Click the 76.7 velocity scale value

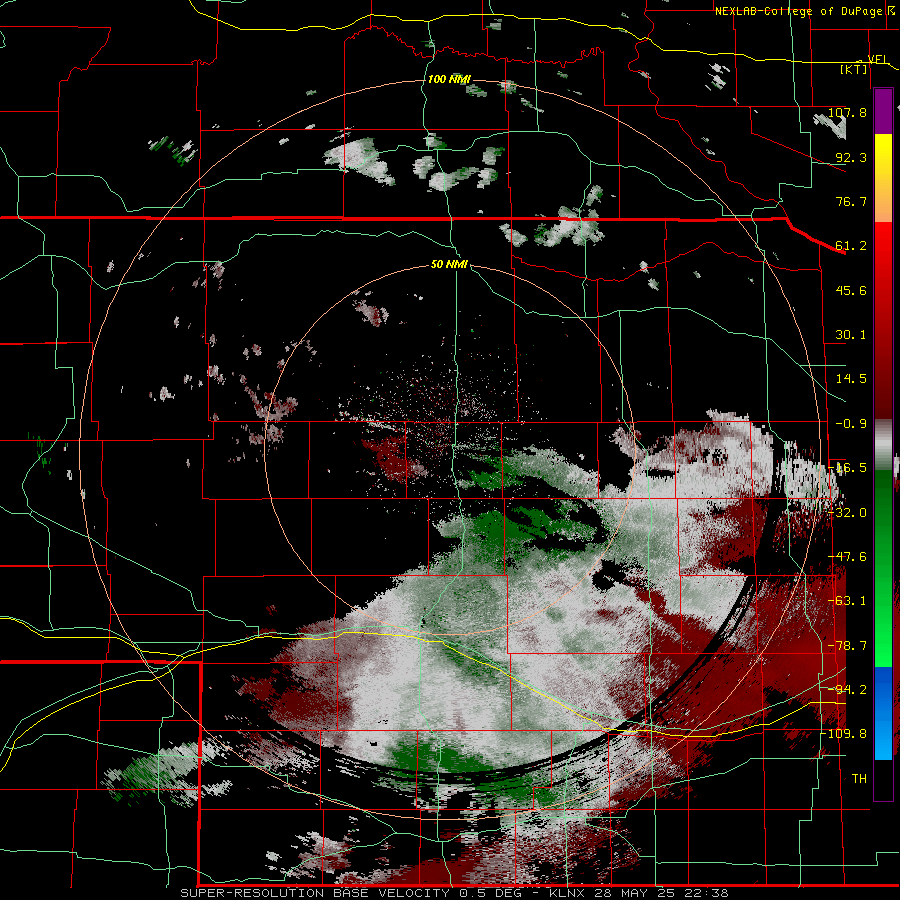pyautogui.click(x=851, y=201)
